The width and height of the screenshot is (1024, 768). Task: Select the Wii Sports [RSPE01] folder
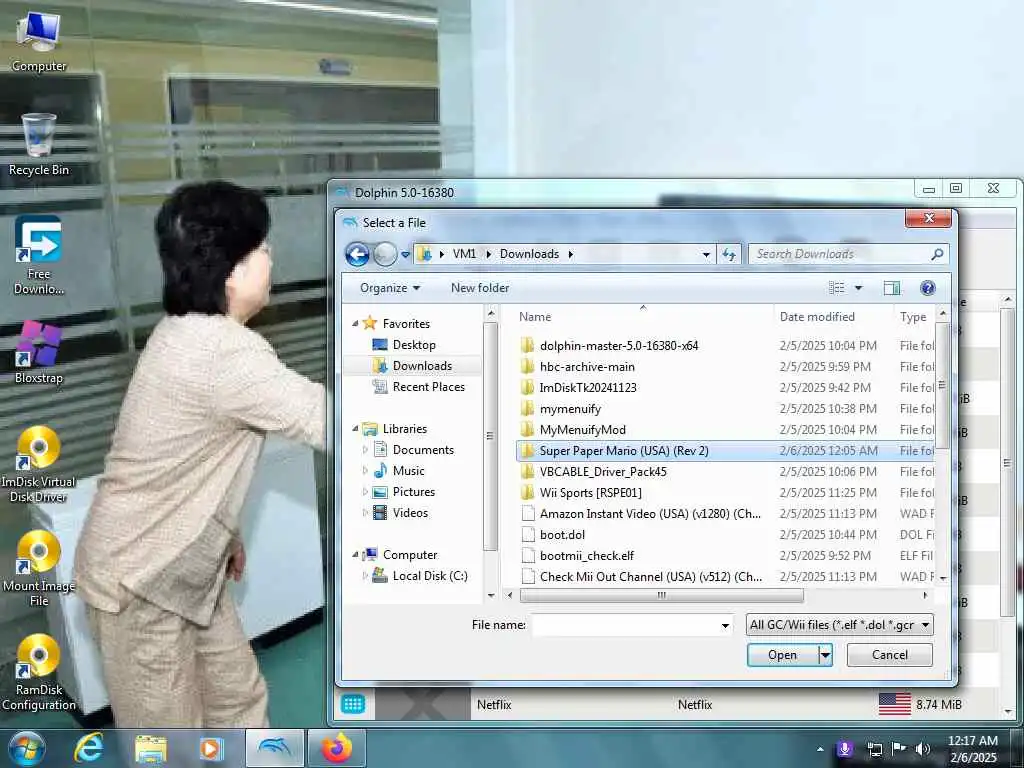point(725,492)
